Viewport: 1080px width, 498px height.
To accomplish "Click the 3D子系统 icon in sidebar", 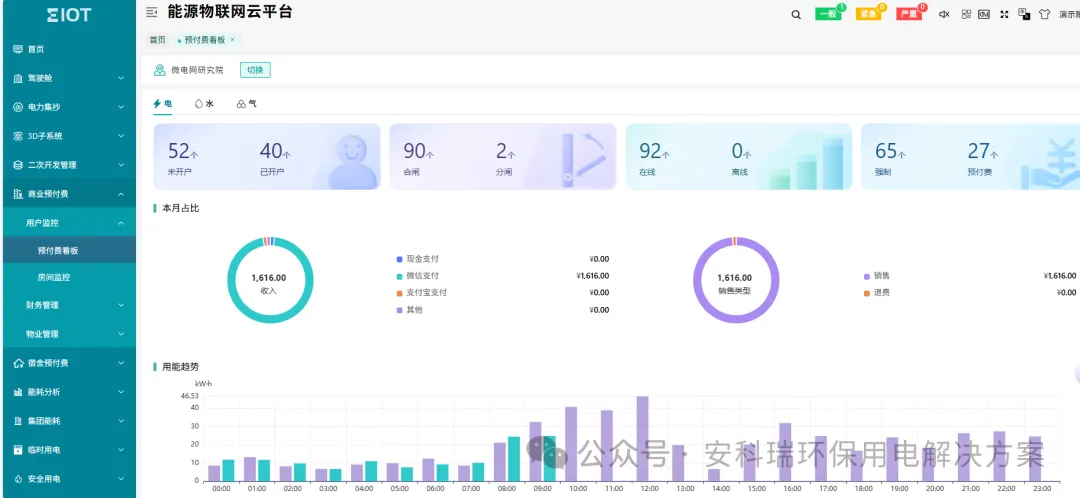I will click(18, 136).
